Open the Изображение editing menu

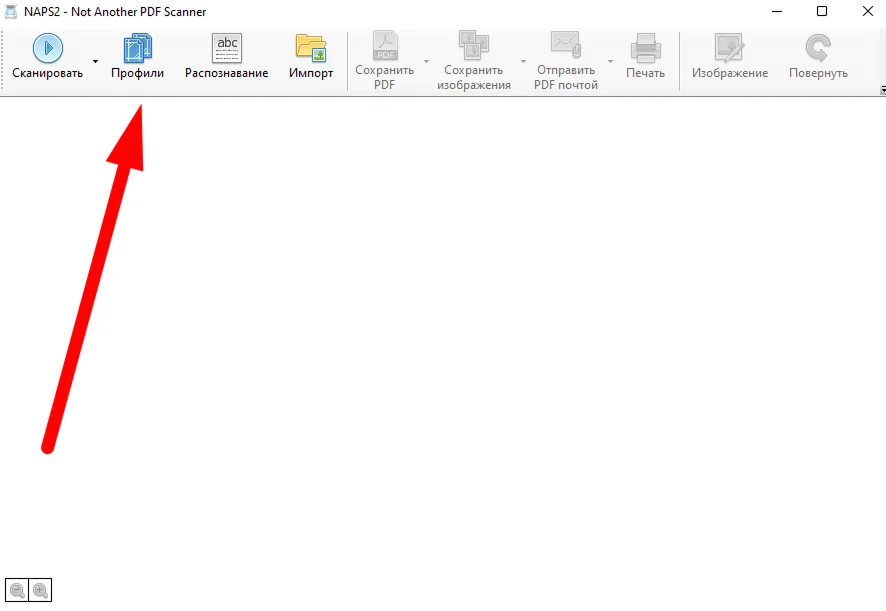pyautogui.click(x=729, y=59)
